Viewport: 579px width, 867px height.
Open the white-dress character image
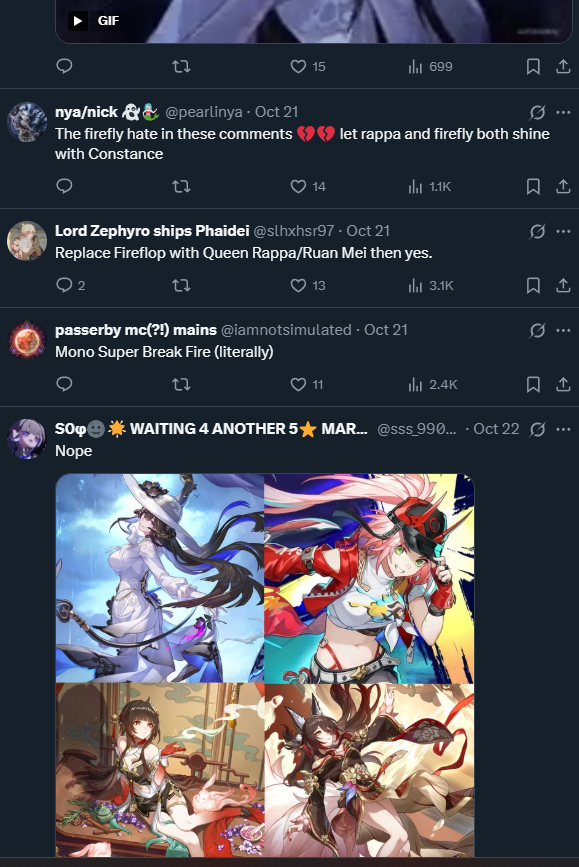(160, 578)
